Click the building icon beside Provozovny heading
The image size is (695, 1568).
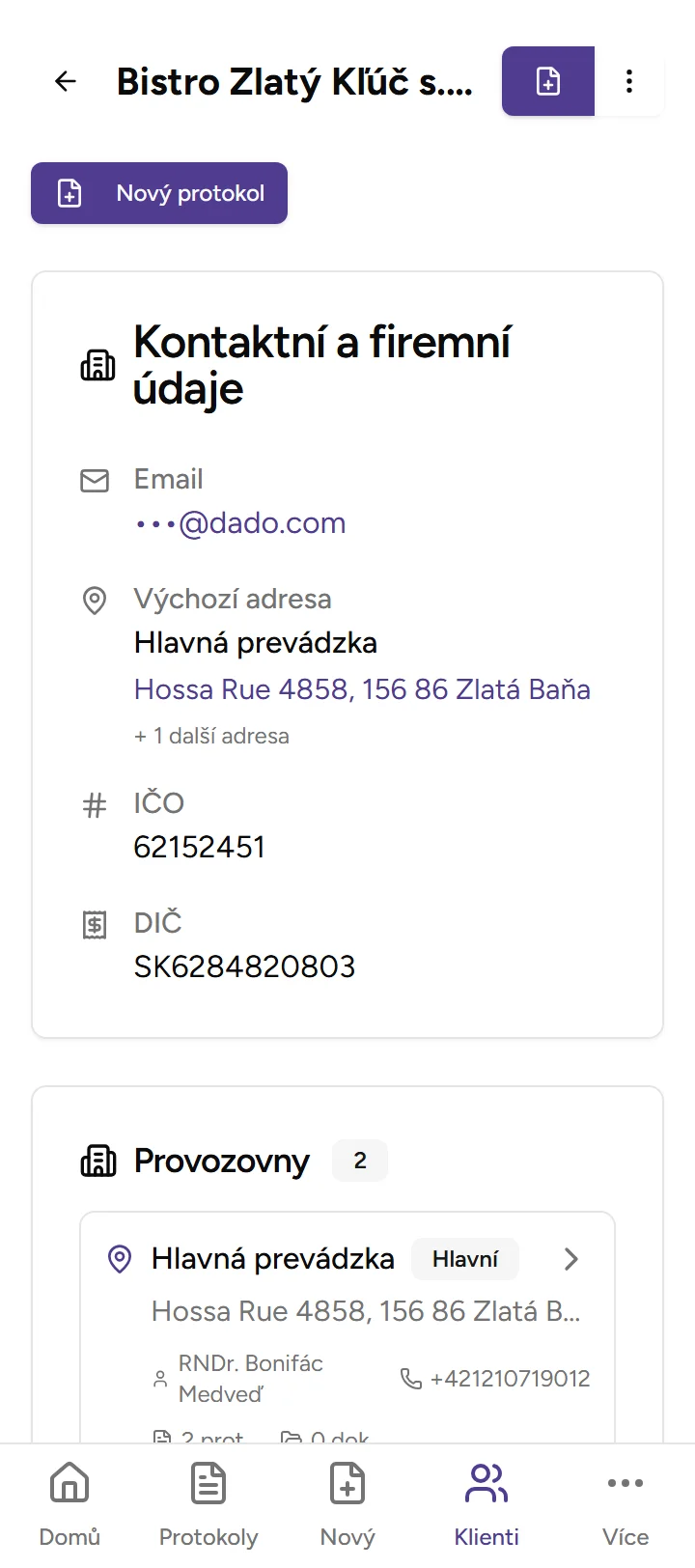tap(98, 1162)
